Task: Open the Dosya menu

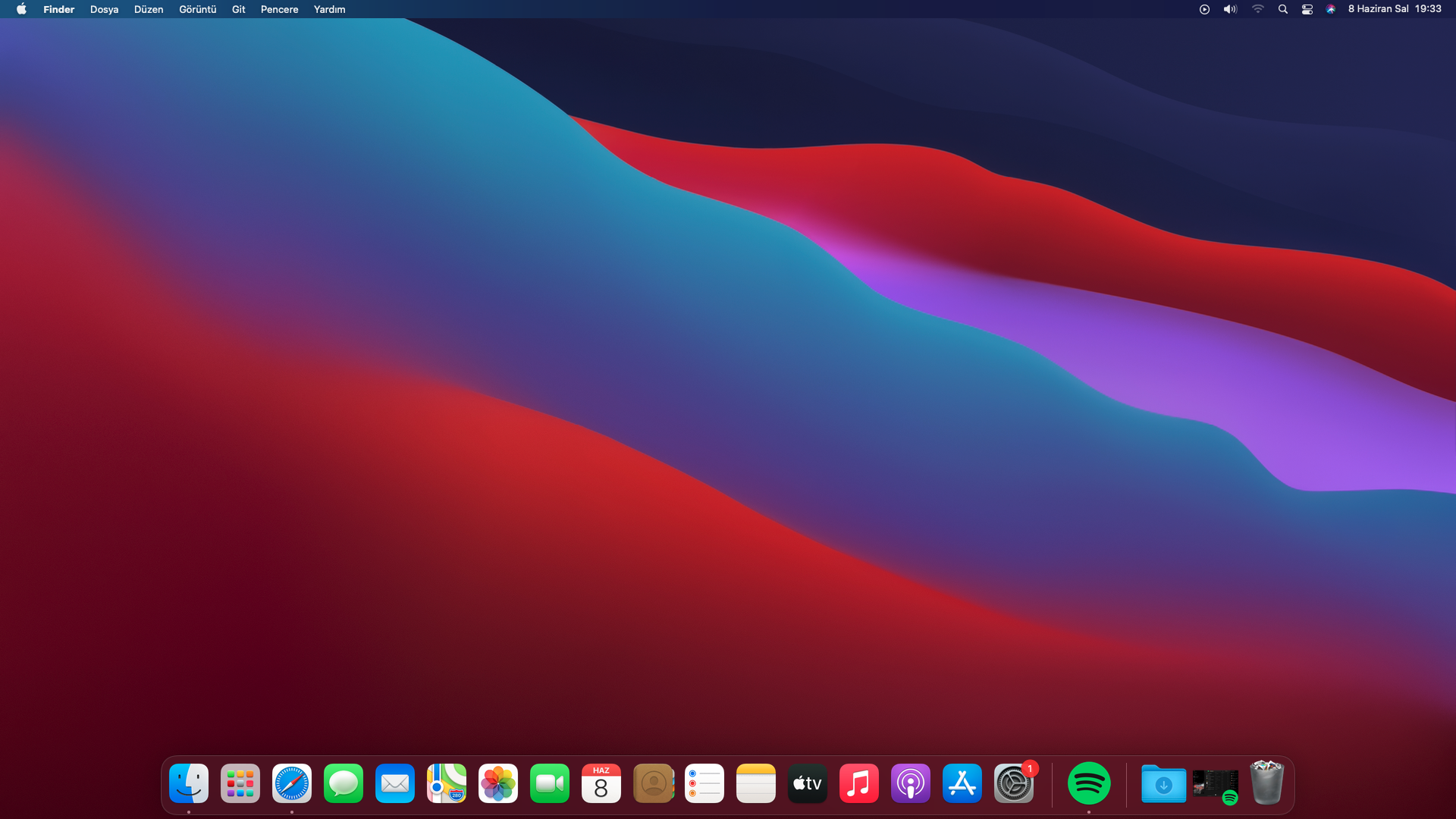Action: click(104, 9)
